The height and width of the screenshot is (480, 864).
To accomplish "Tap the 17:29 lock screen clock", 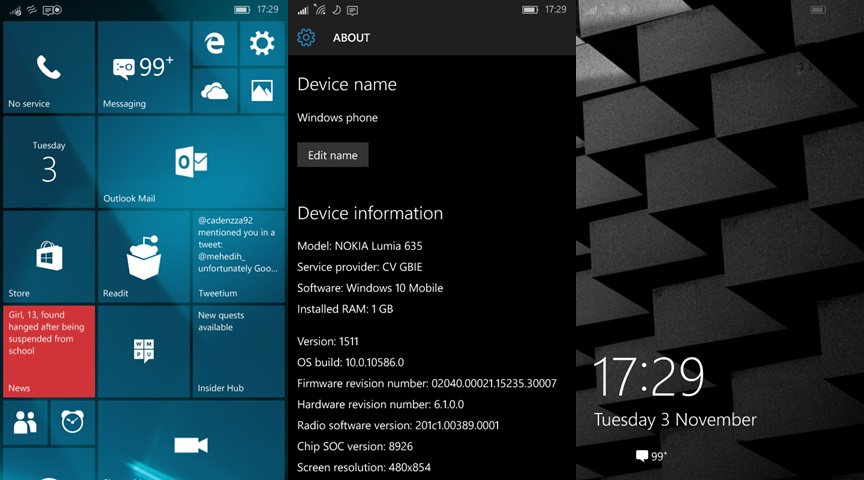I will point(649,376).
